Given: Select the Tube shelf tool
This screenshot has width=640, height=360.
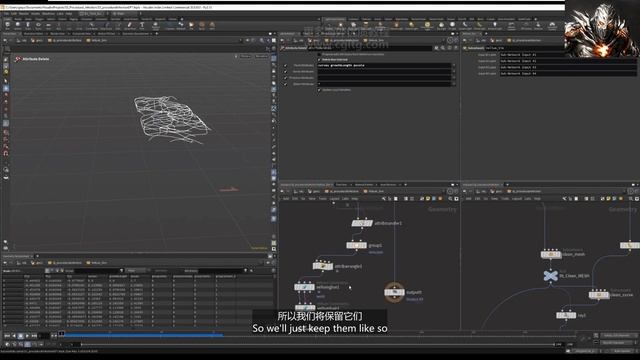Looking at the screenshot, I should click(28, 26).
